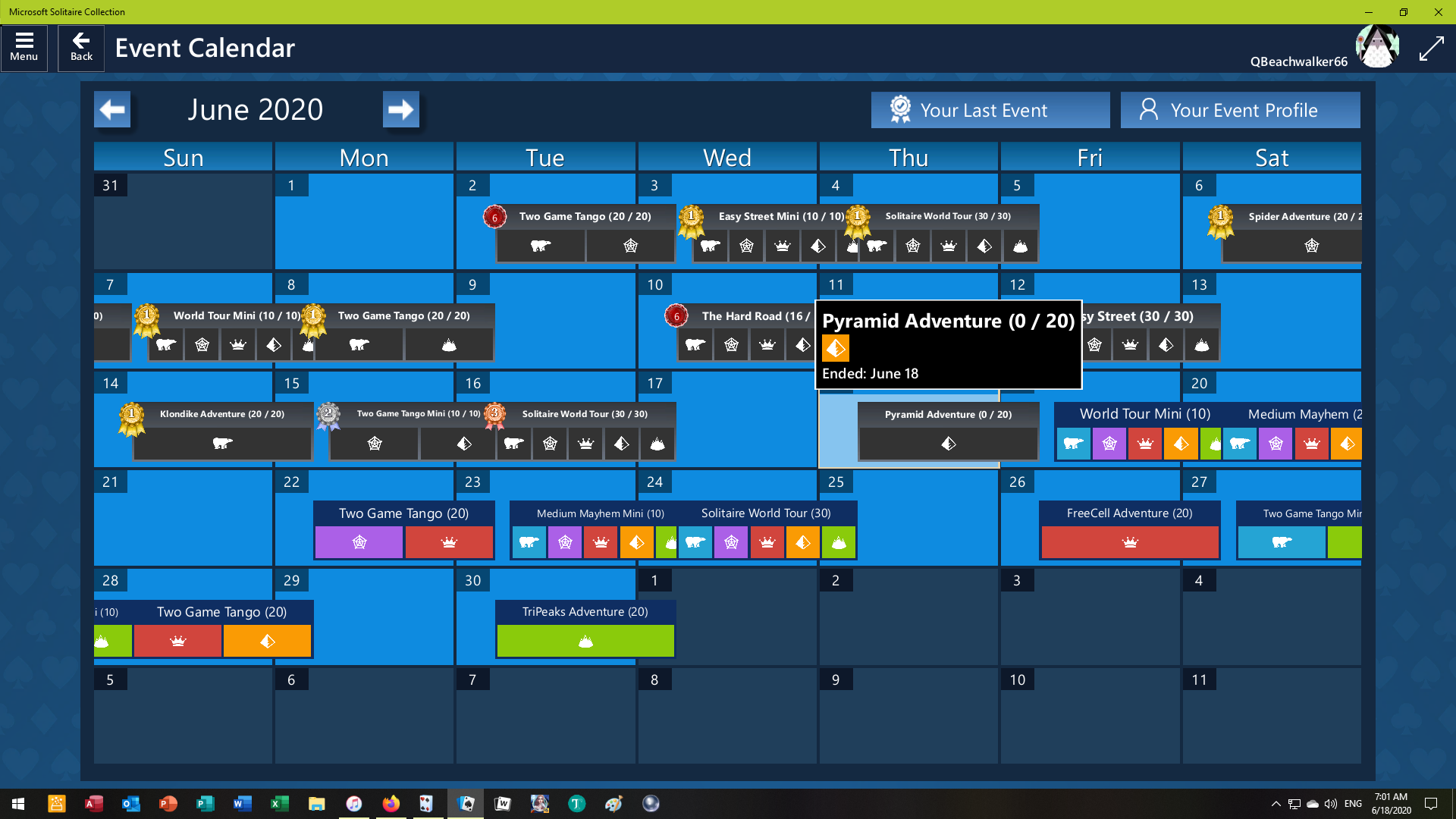Click red crown tile in FreeCell Adventure
Viewport: 1456px width, 819px height.
tap(1130, 542)
